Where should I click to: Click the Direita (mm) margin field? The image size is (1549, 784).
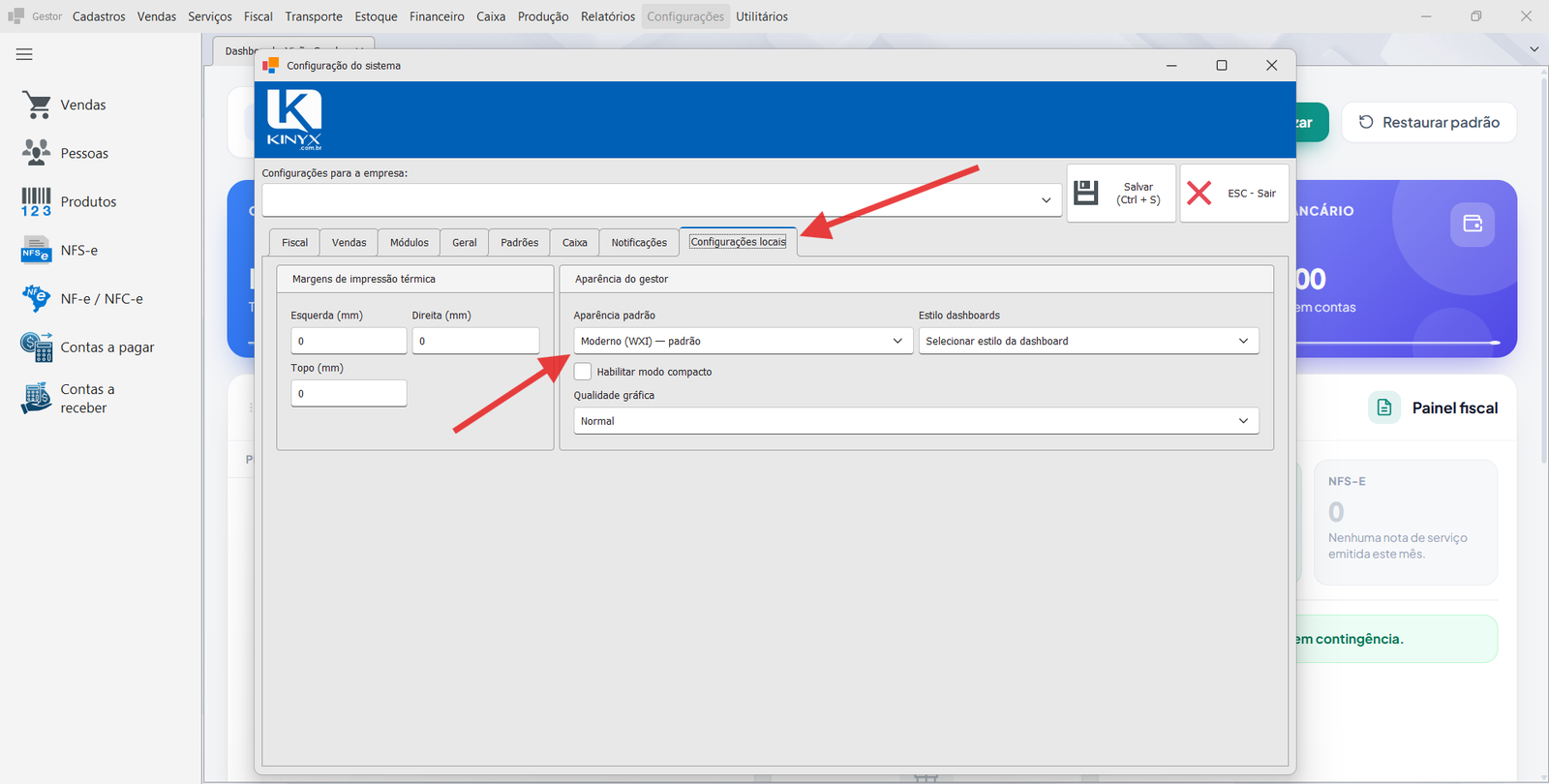[x=475, y=341]
